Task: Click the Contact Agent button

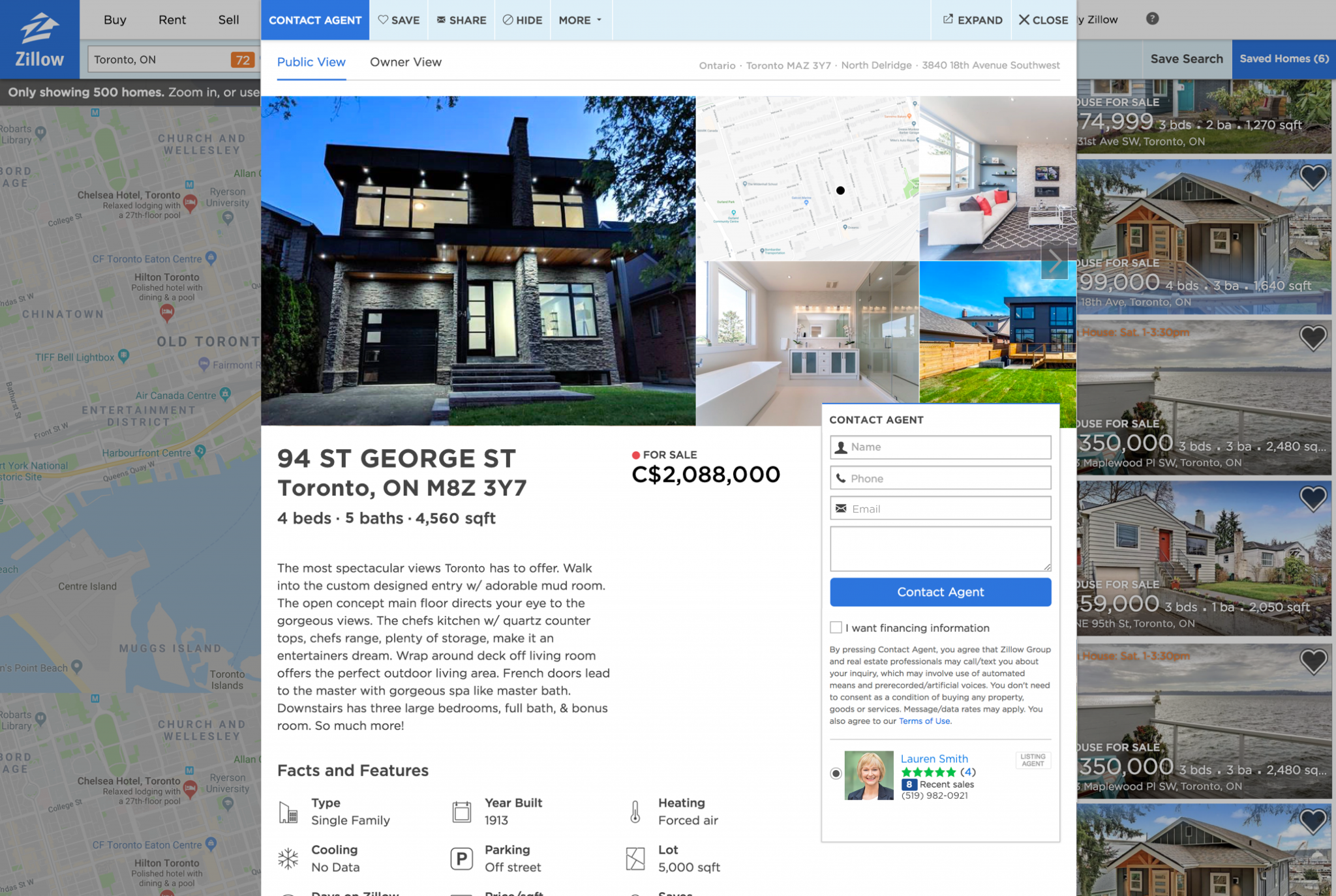Action: click(x=940, y=592)
